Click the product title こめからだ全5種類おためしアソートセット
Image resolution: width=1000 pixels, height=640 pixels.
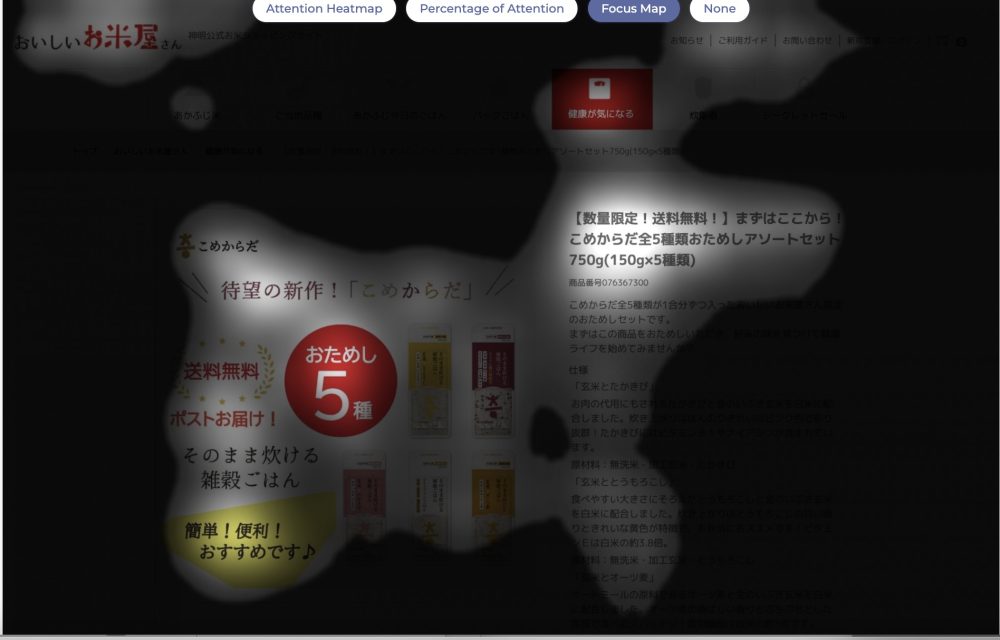[x=704, y=239]
